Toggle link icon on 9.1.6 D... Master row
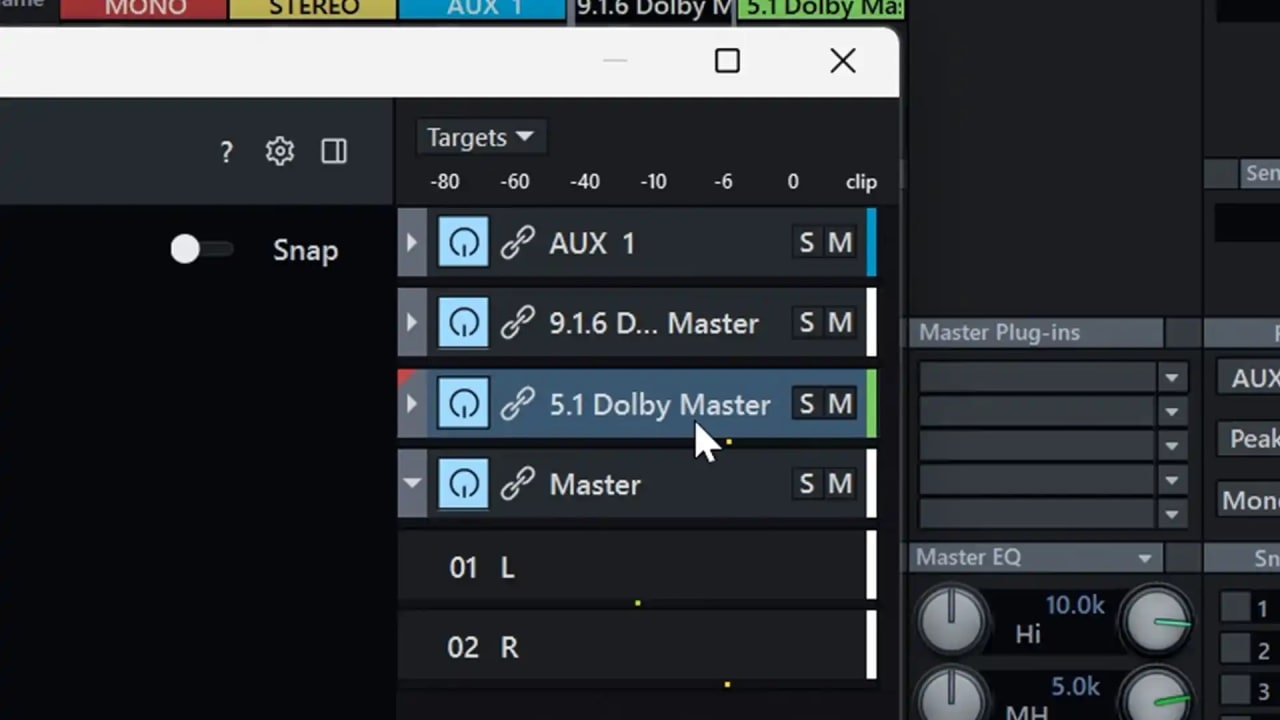Viewport: 1280px width, 720px height. (517, 323)
